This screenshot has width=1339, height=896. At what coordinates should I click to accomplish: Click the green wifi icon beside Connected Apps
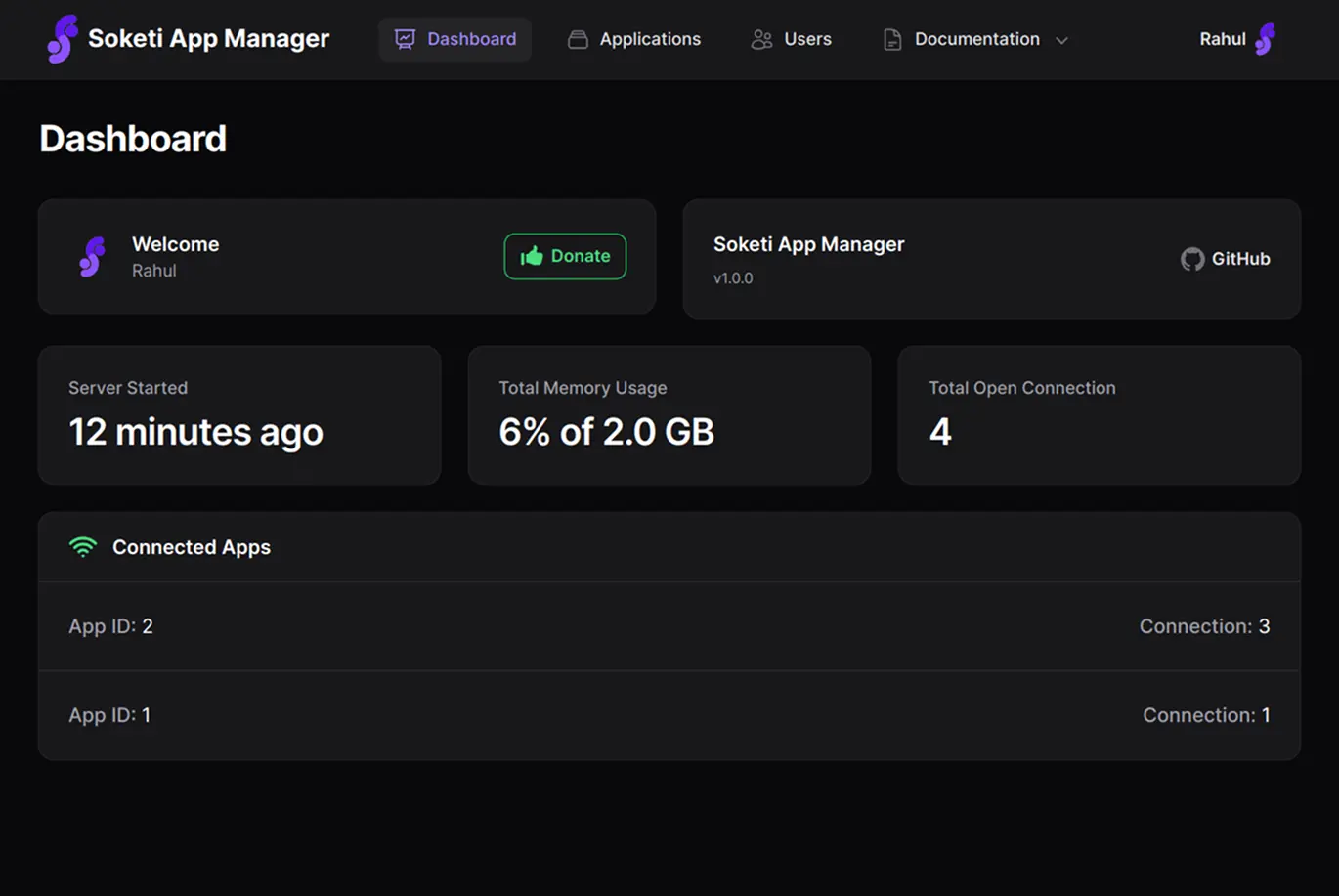(83, 546)
